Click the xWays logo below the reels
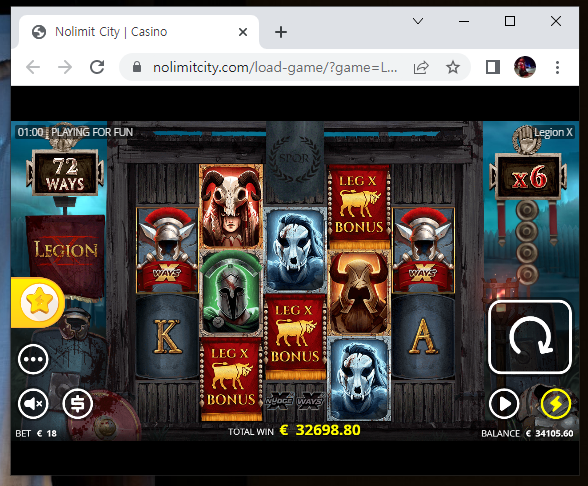Screen dimensions: 588x486 [310, 401]
